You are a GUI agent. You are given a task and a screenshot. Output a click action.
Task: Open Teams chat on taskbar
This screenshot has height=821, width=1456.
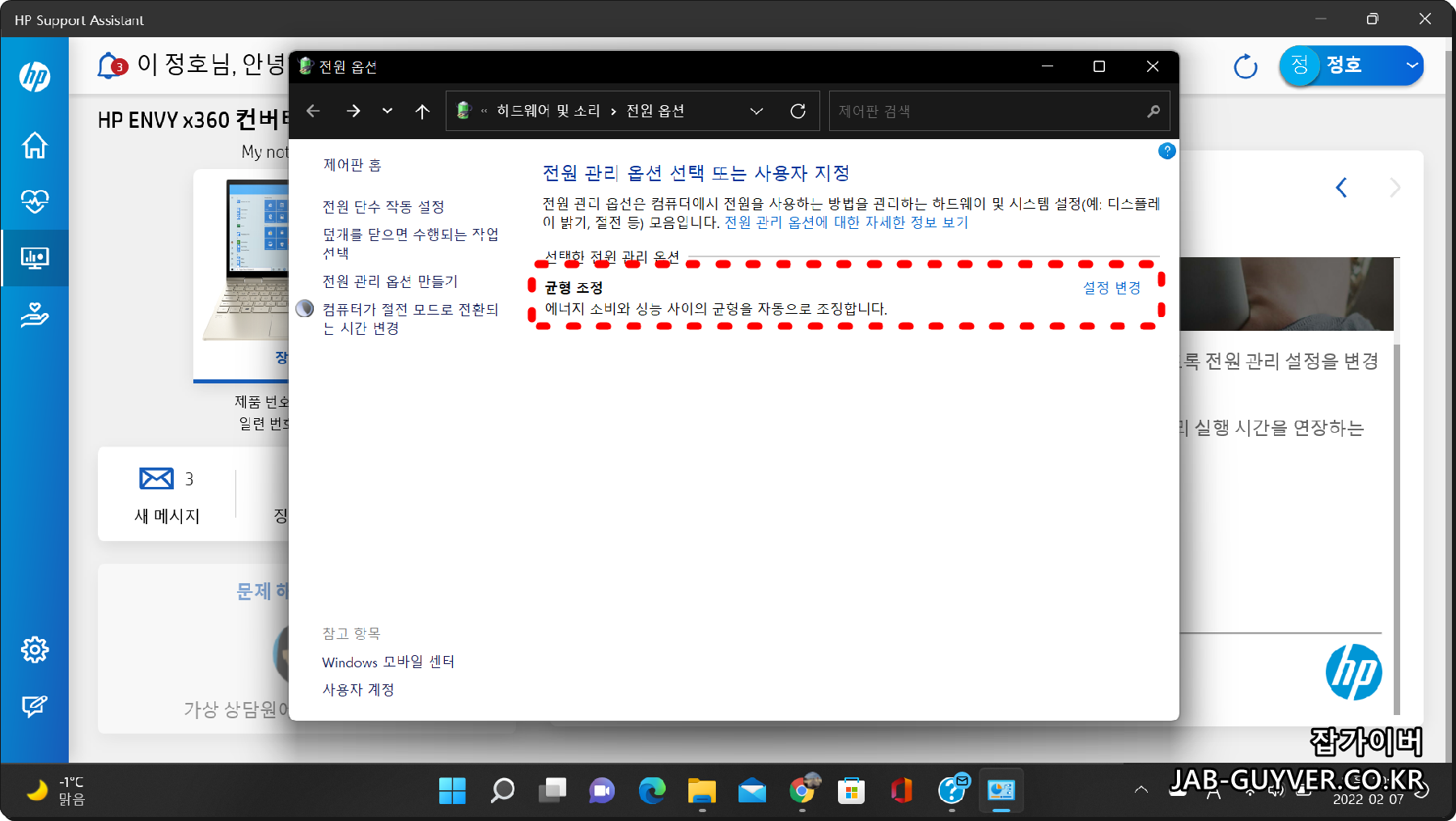602,790
